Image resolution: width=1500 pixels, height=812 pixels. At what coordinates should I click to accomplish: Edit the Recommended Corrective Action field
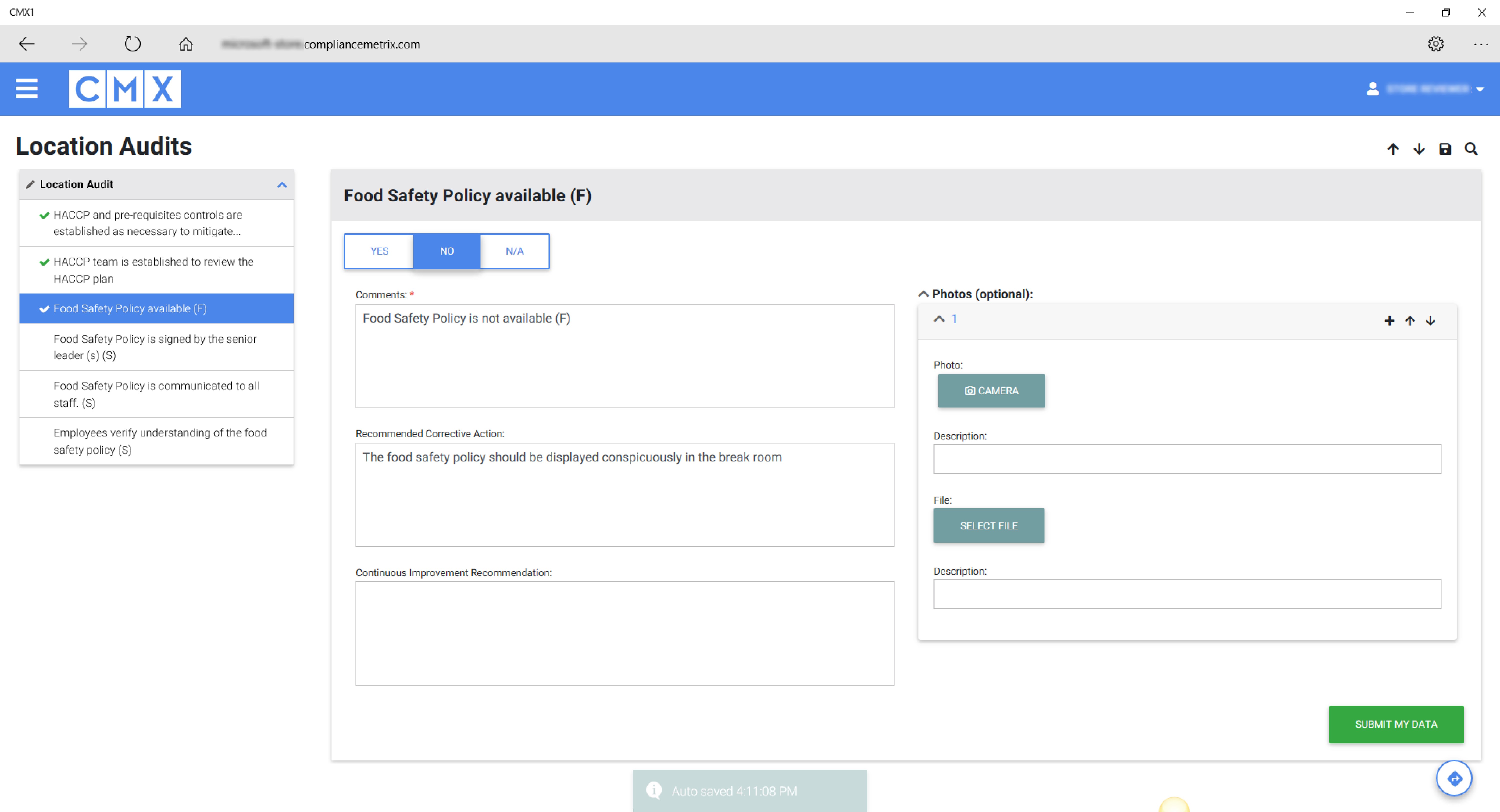625,495
